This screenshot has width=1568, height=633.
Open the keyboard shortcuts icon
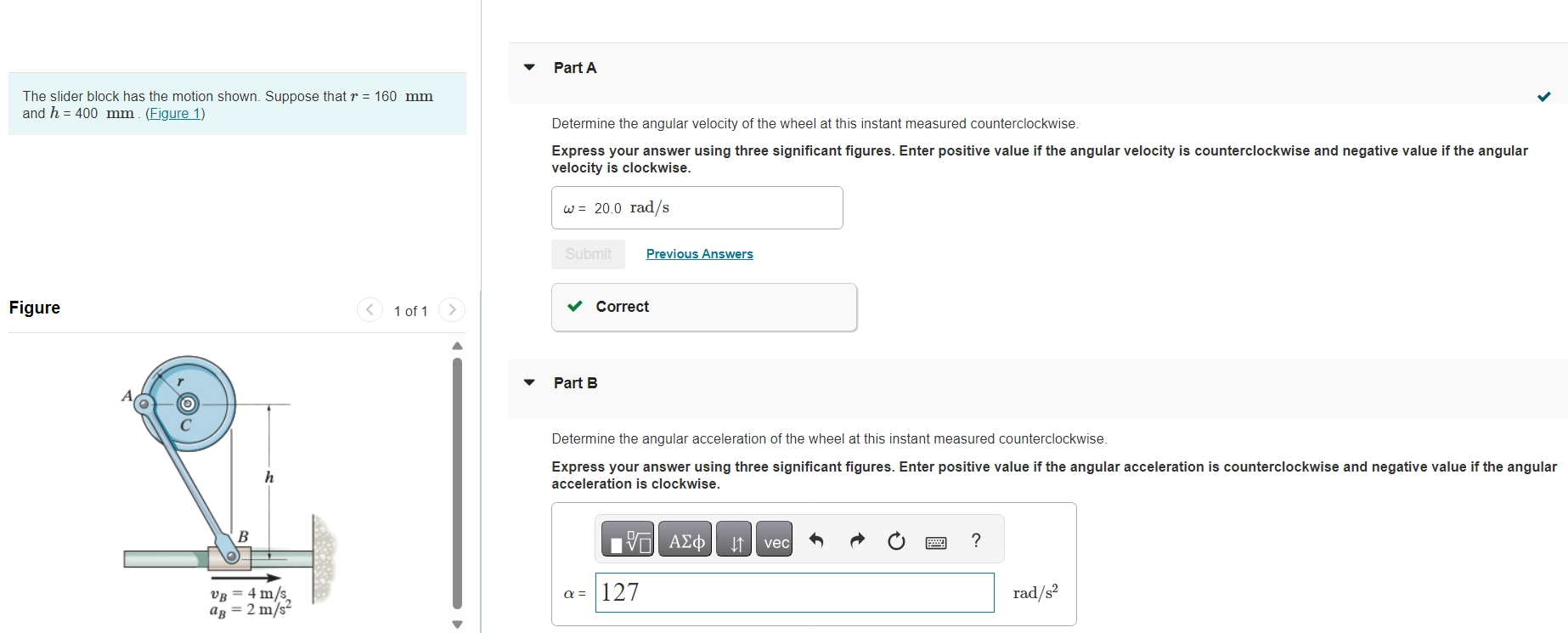pyautogui.click(x=935, y=541)
